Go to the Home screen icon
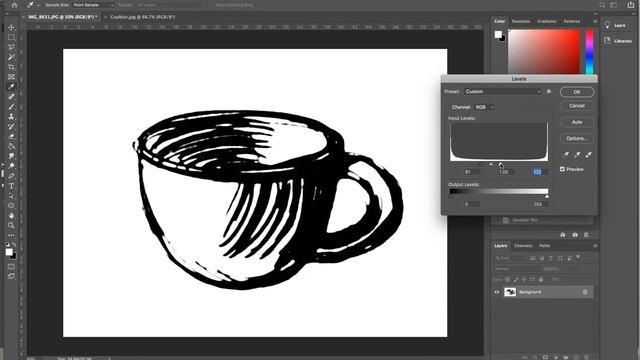The image size is (640, 360). pos(14,5)
